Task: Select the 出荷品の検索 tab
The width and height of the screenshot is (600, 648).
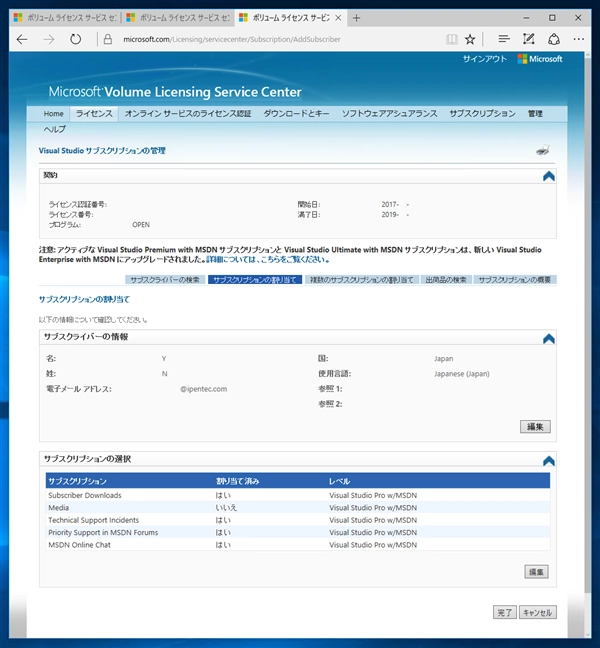Action: tap(446, 280)
